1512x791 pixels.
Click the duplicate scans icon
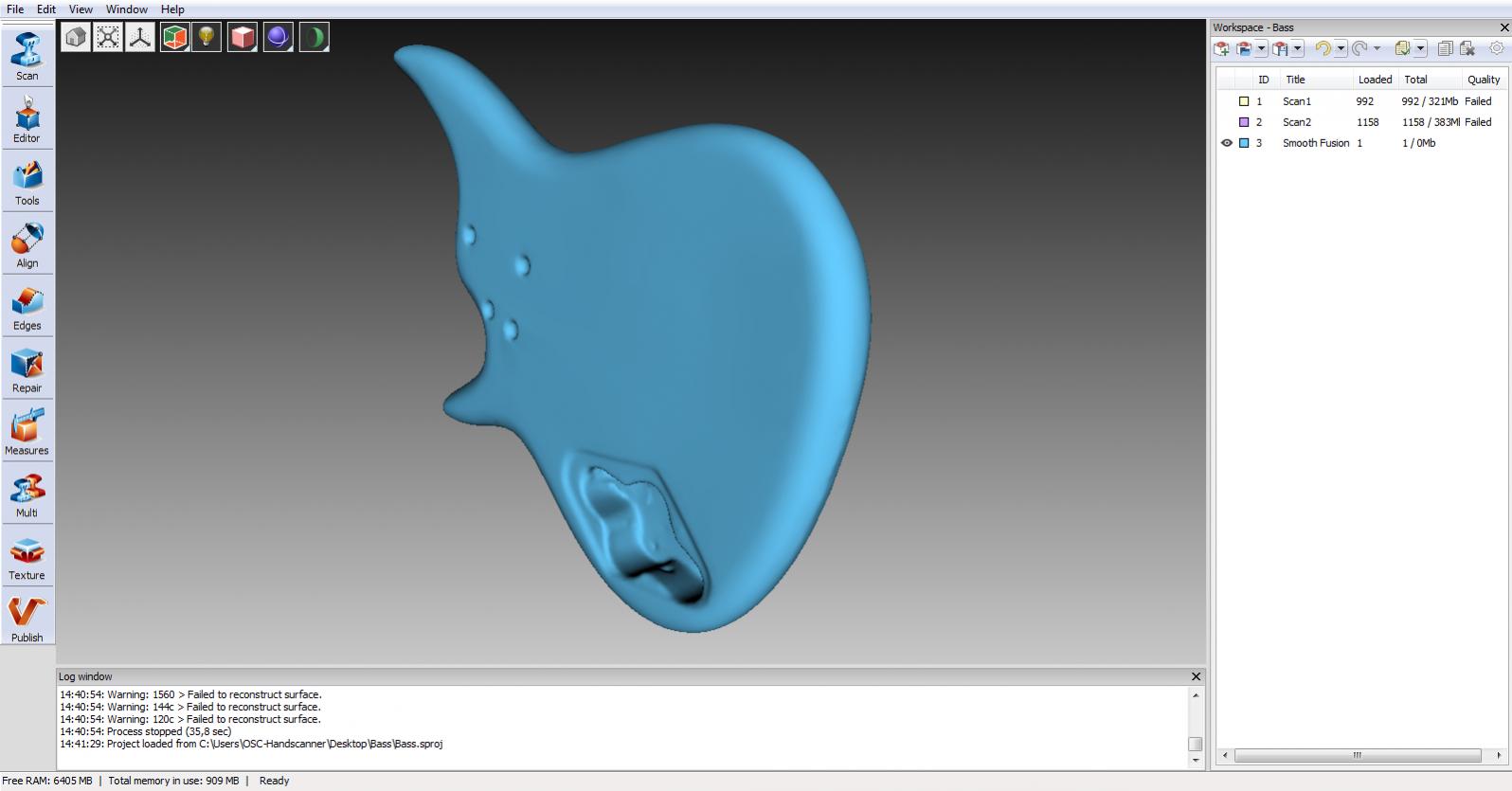pos(1445,48)
